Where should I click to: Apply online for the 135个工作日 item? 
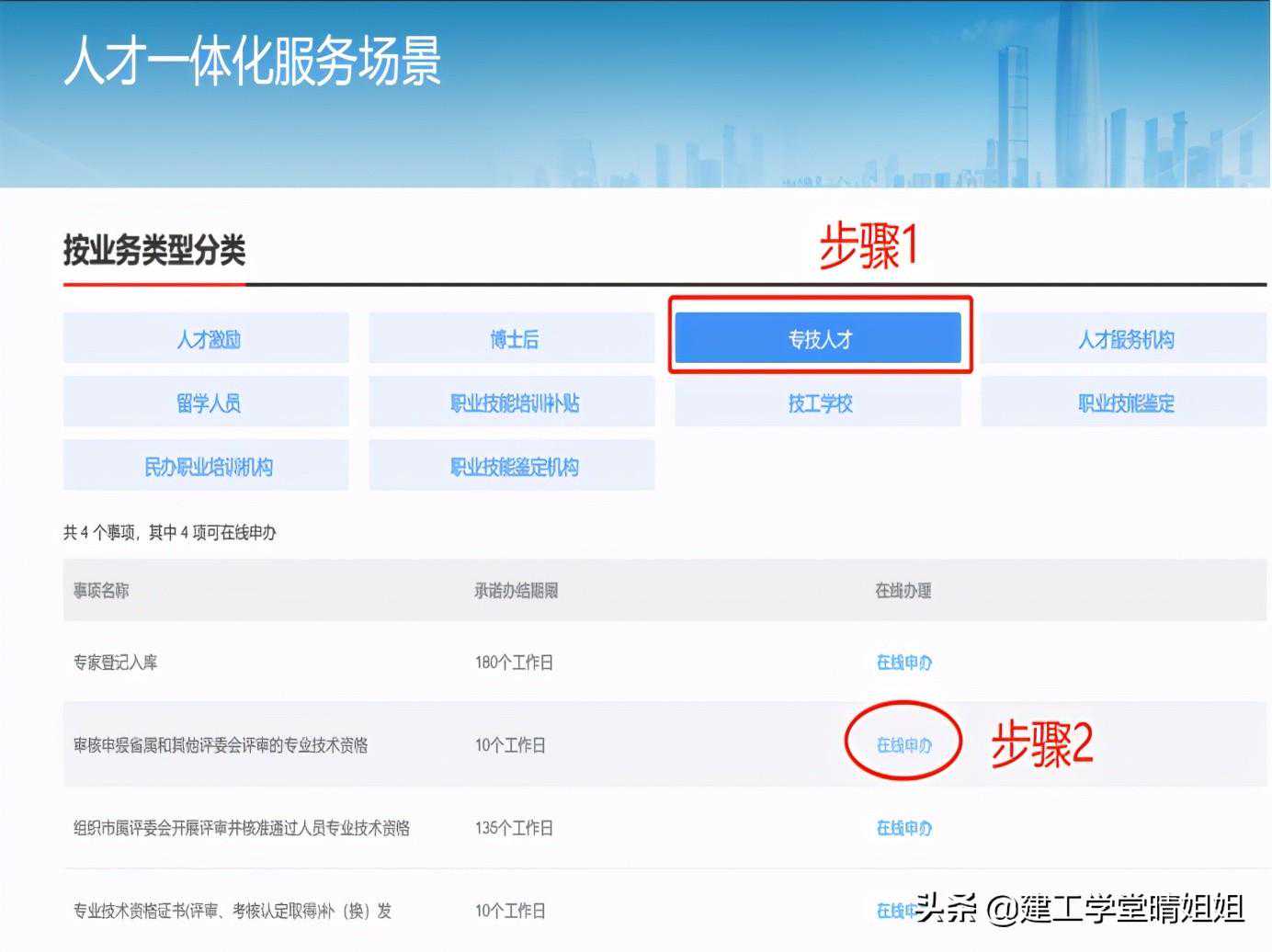pos(903,828)
